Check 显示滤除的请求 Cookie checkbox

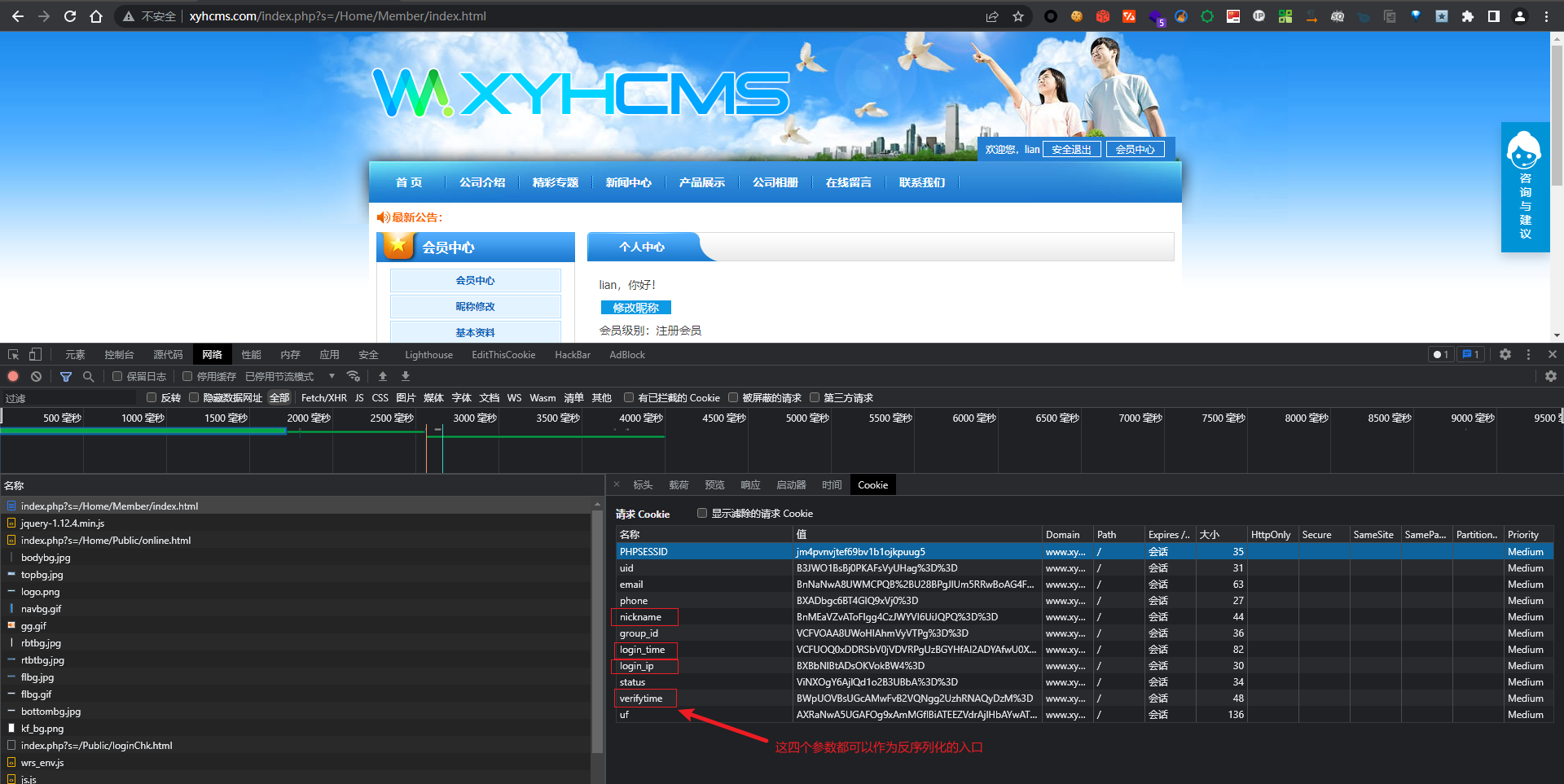(x=702, y=513)
